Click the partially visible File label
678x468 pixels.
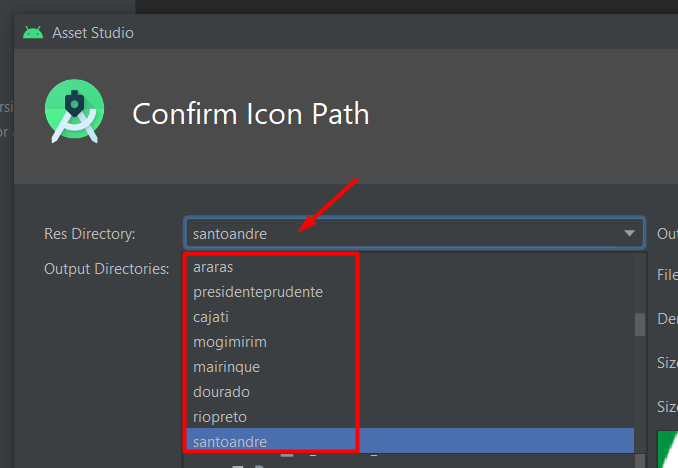point(667,274)
